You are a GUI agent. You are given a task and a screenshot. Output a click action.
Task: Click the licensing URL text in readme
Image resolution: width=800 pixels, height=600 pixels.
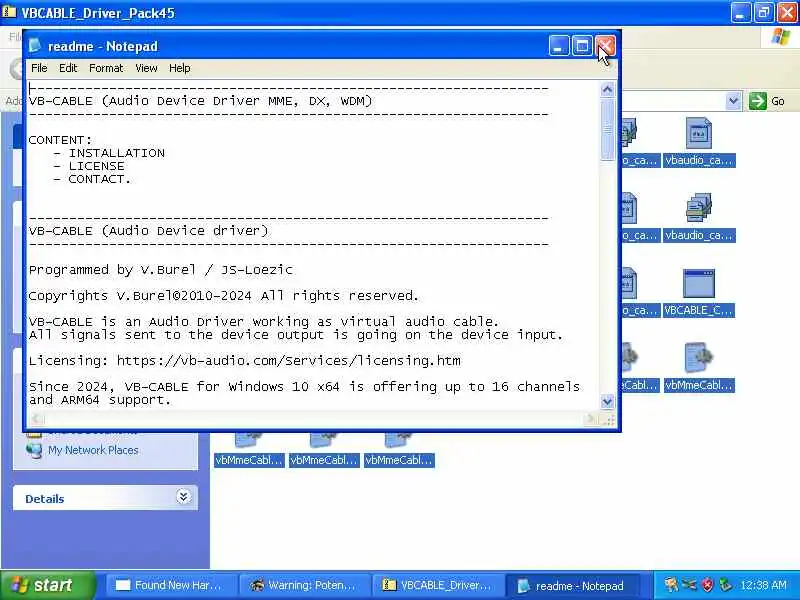289,361
